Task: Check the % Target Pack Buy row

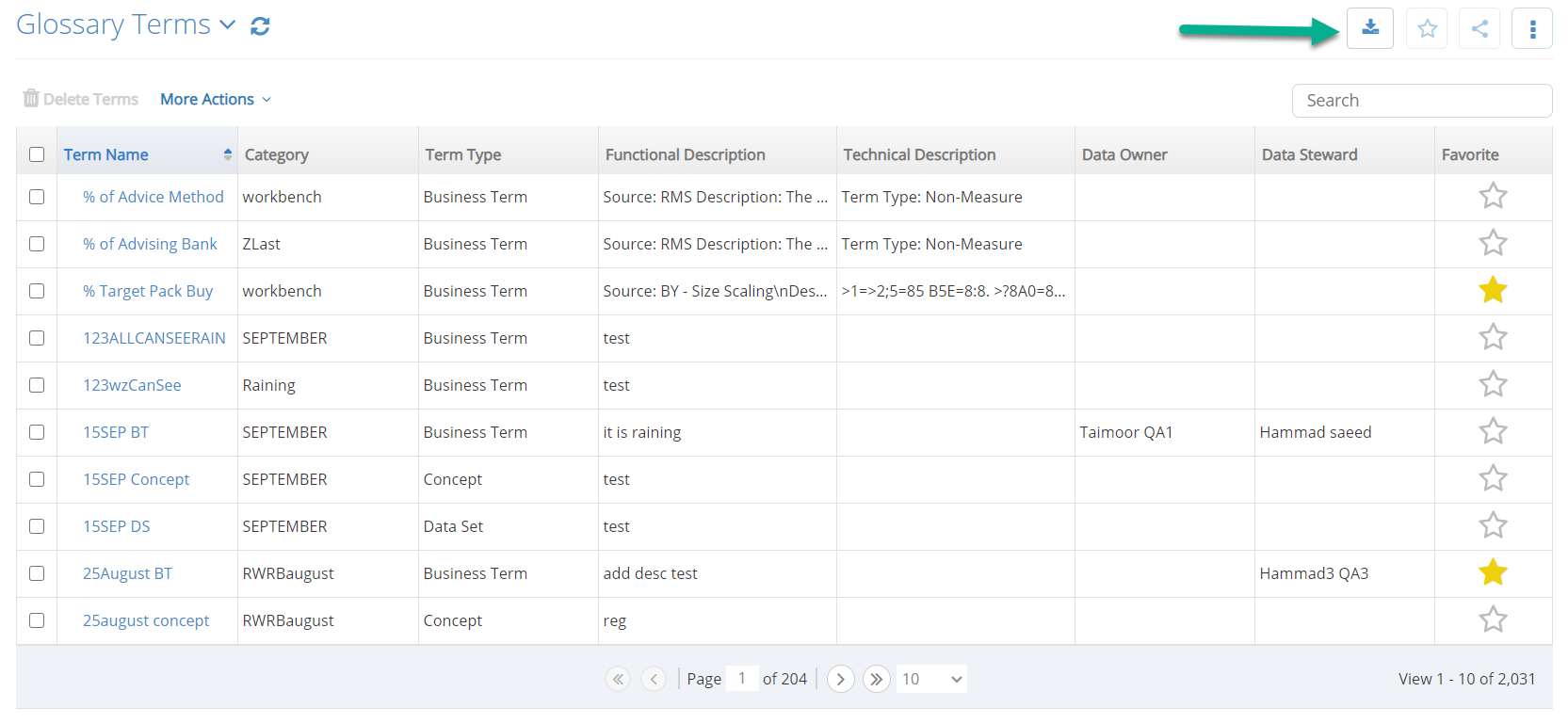Action: [x=37, y=291]
